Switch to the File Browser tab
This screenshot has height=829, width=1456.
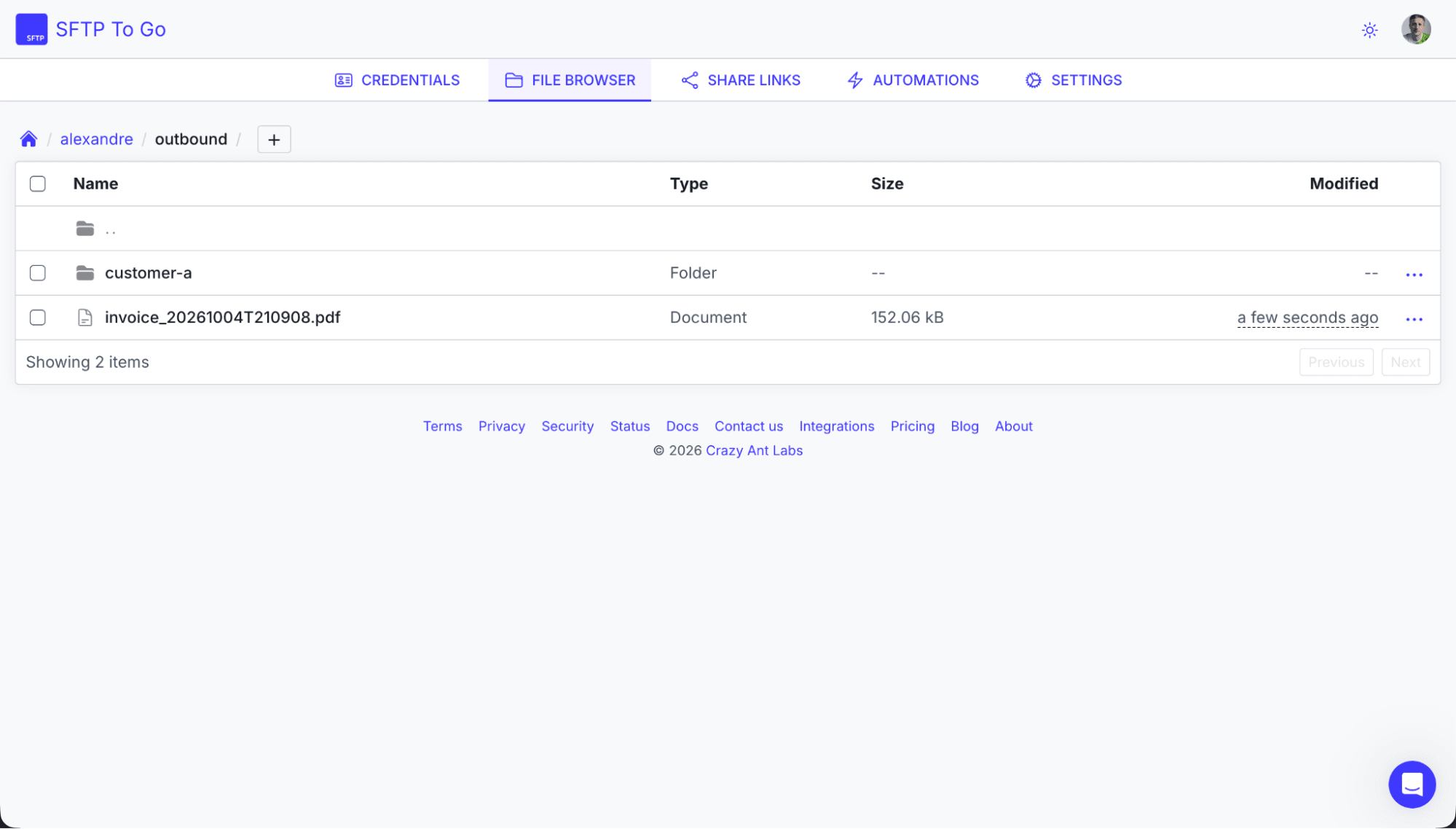(x=570, y=80)
